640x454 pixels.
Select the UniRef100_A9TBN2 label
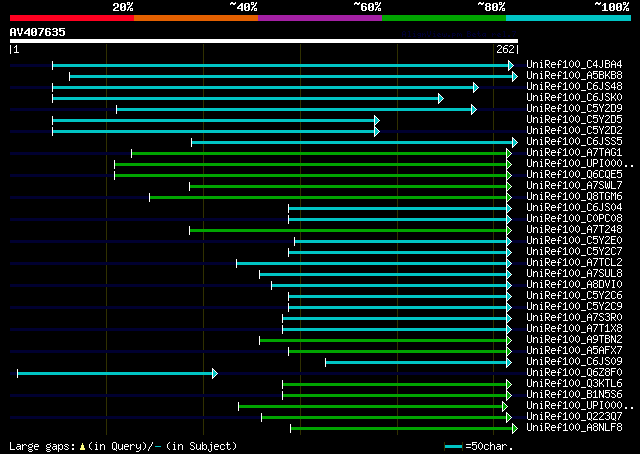[x=574, y=340]
